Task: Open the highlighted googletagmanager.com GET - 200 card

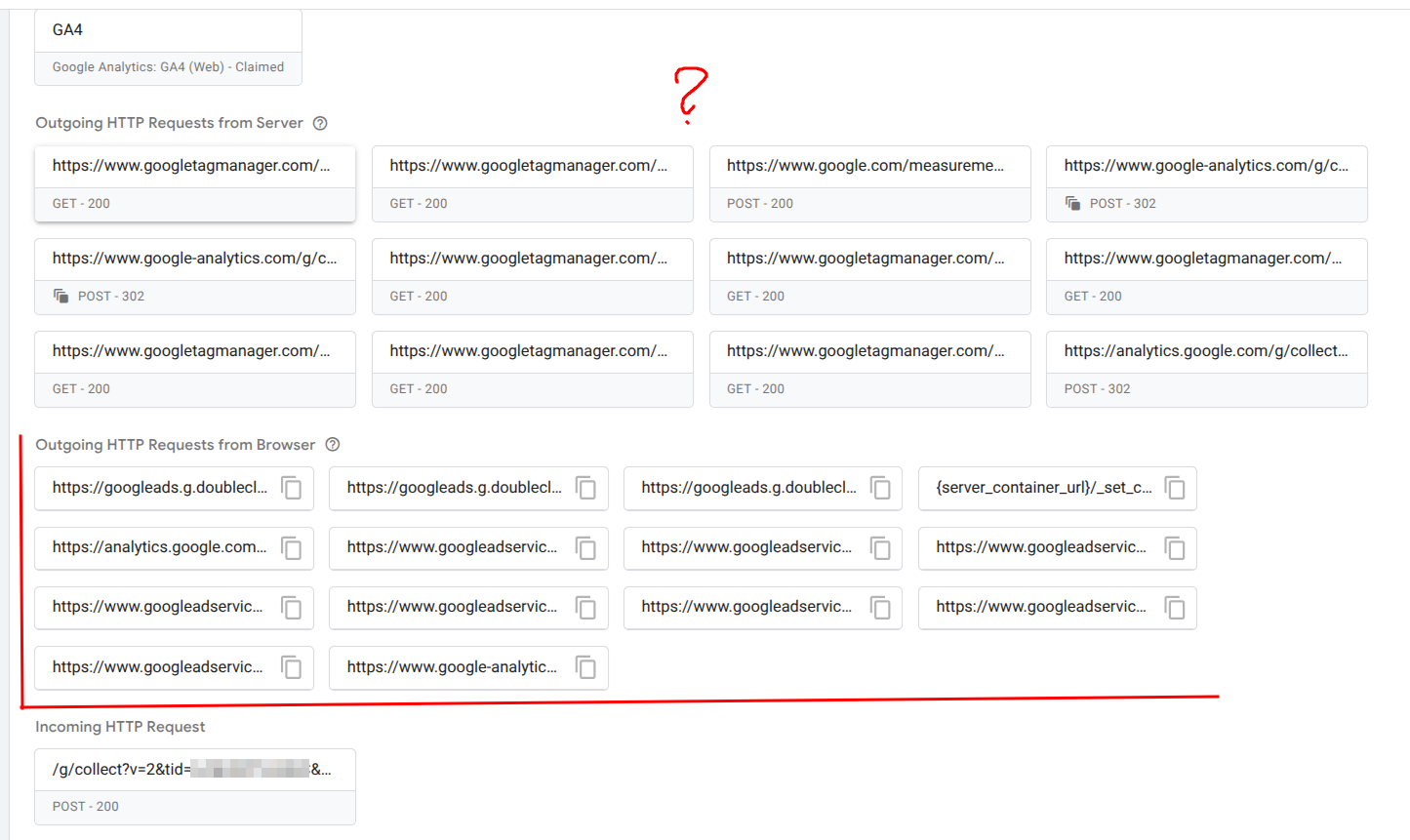Action: tap(195, 183)
